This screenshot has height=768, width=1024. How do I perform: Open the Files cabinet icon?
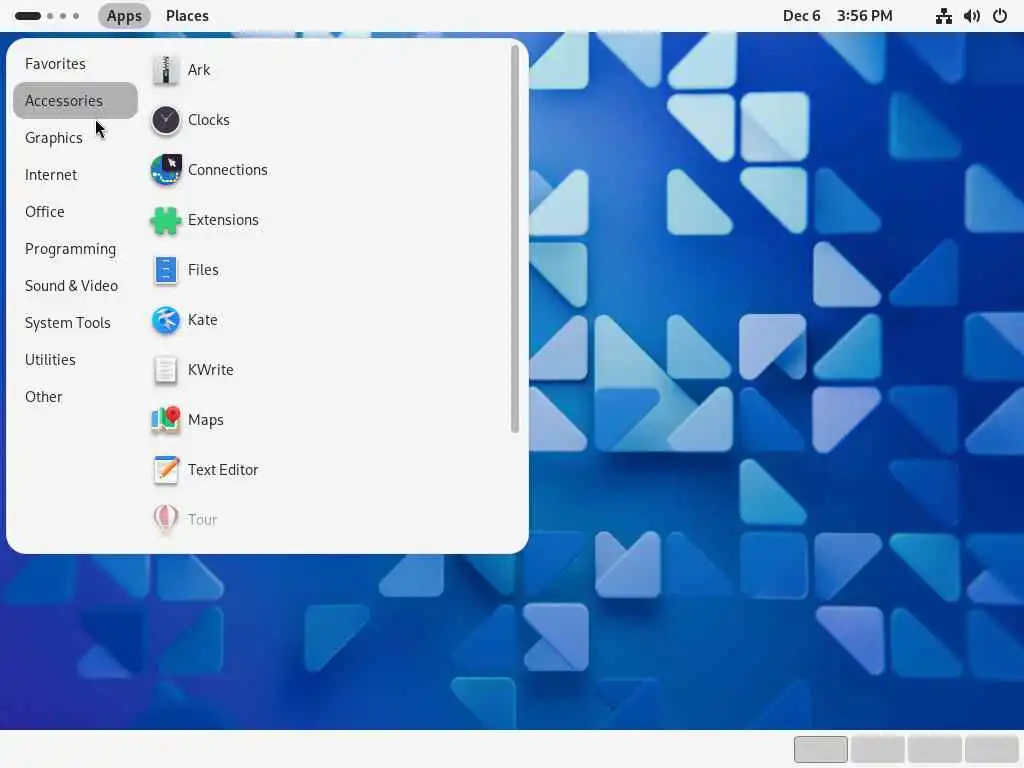pos(166,270)
